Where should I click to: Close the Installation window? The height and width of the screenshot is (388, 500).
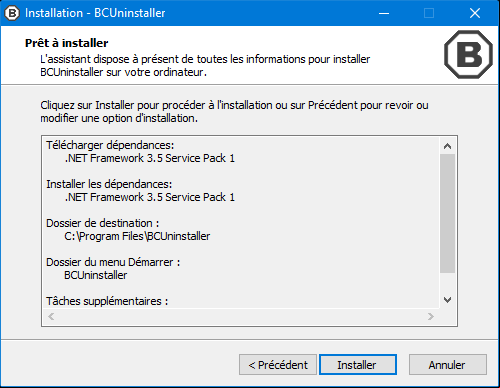click(475, 13)
